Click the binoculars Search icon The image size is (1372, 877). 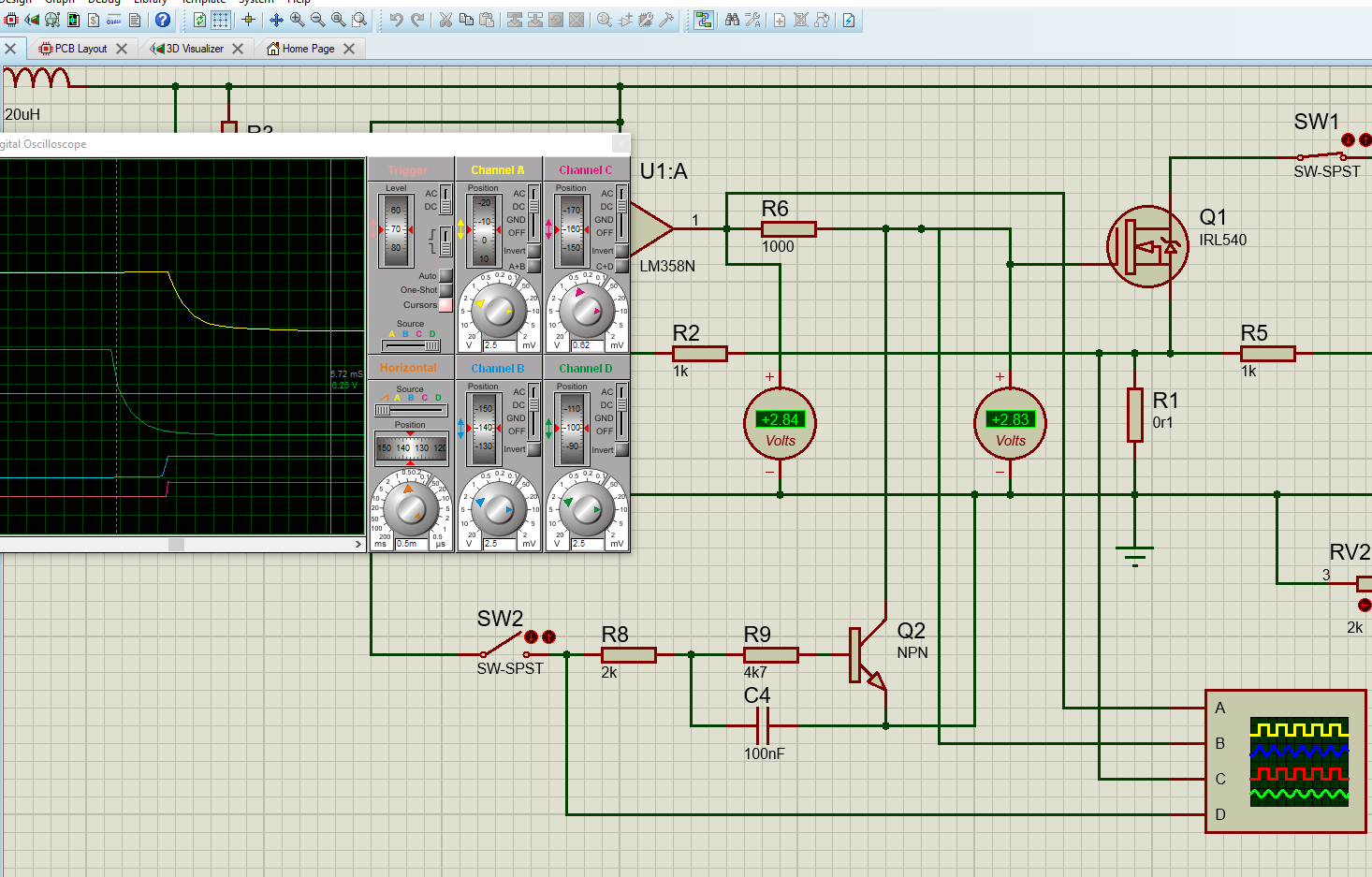click(732, 20)
